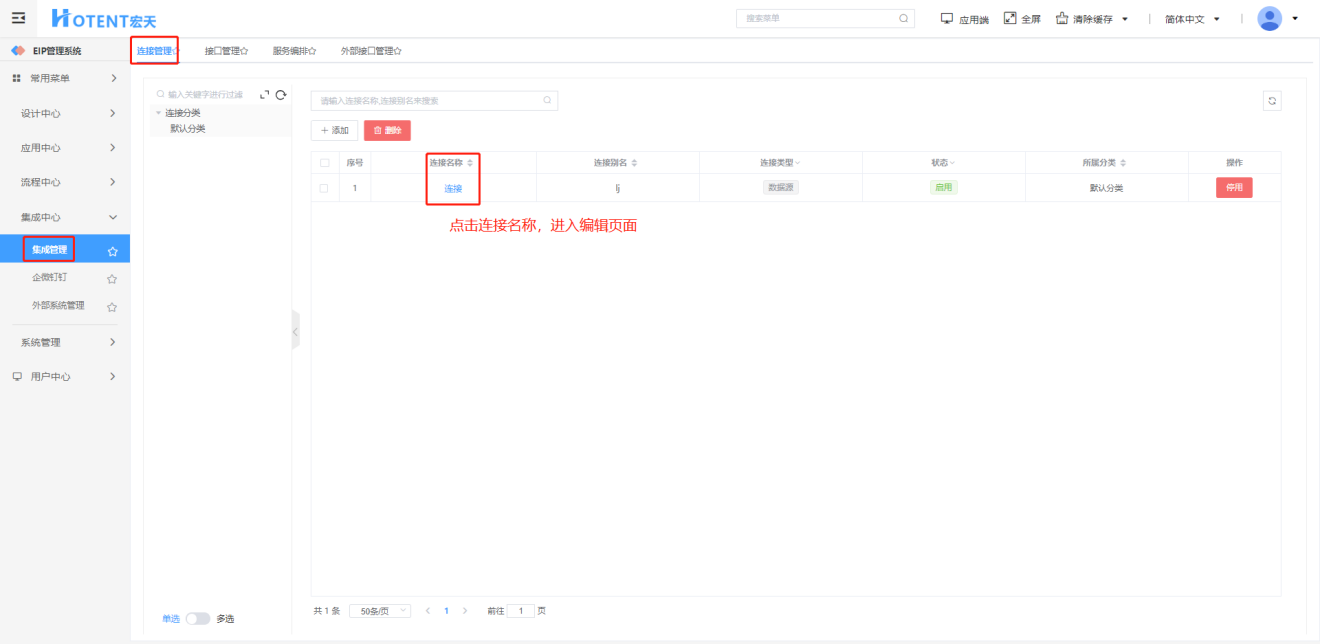Screen dimensions: 1320x644
Task: Click the user avatar icon
Action: (1269, 18)
